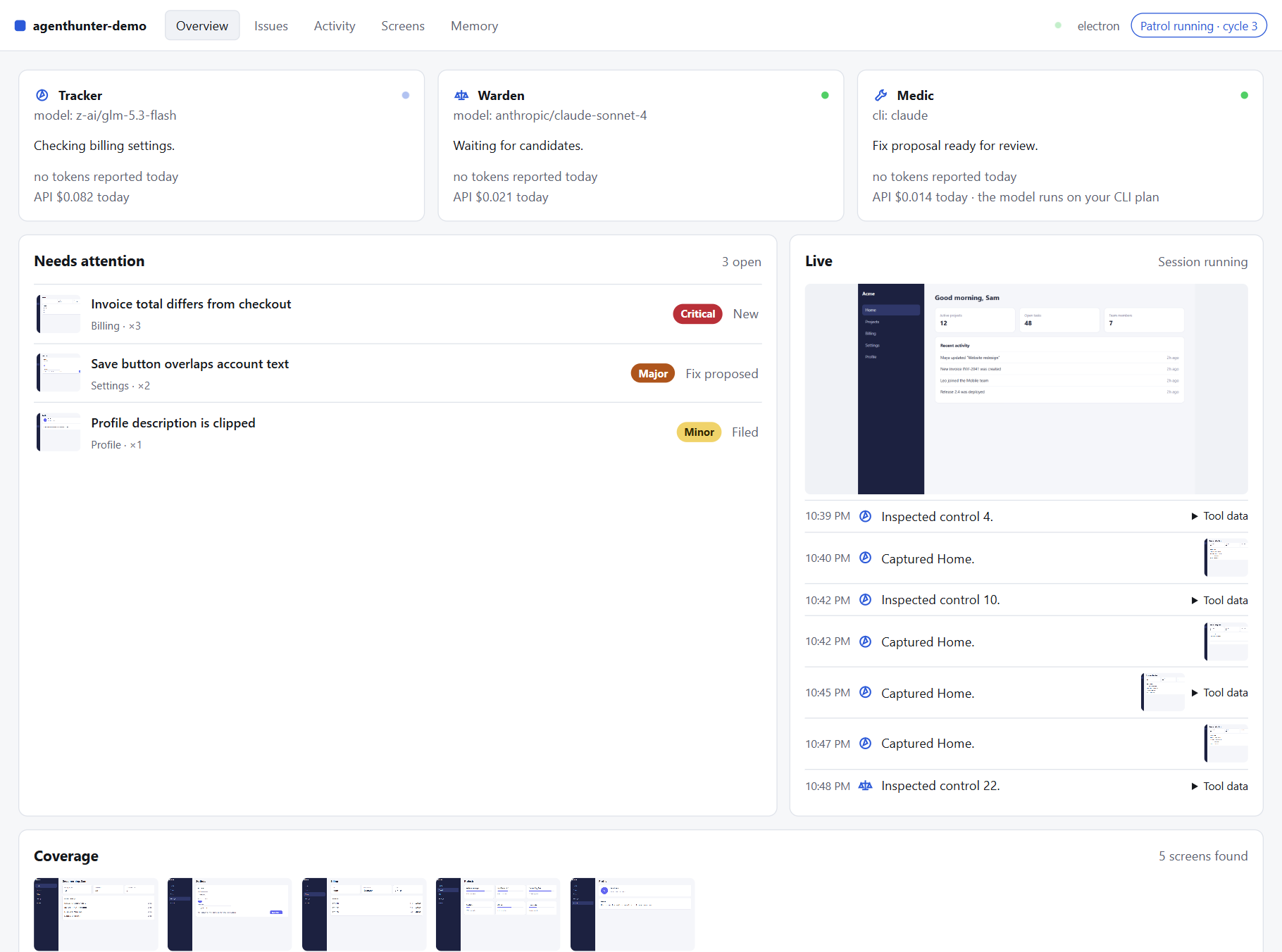Open the Live session preview screenshot
The image size is (1282, 952).
pos(1026,389)
